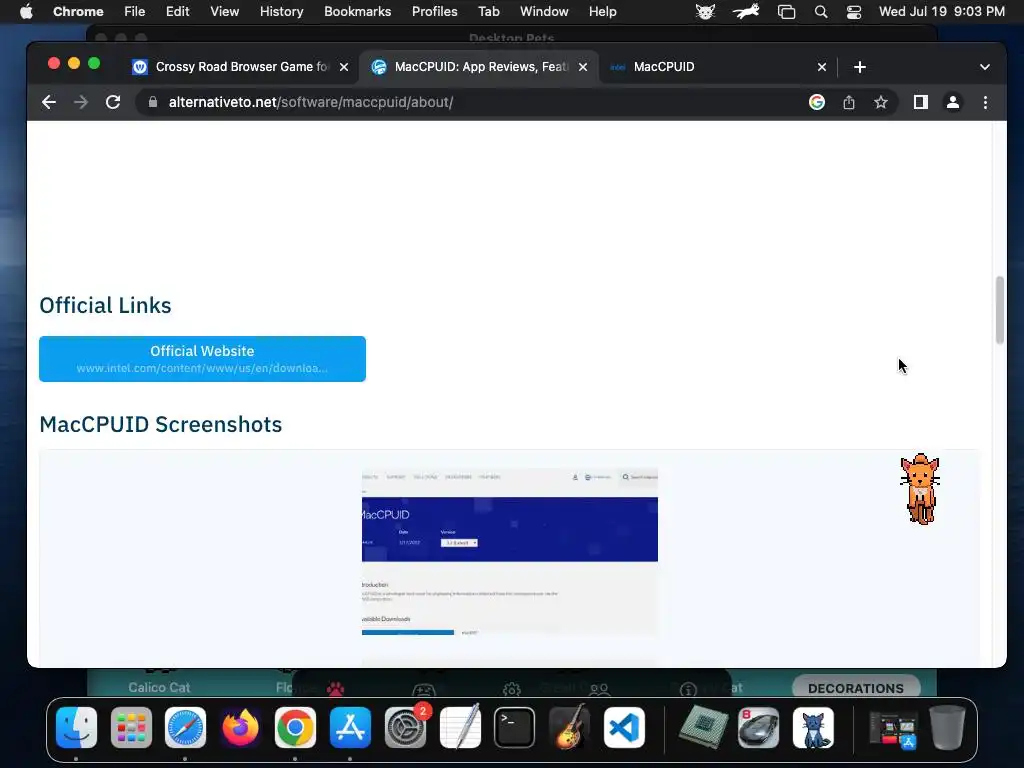The height and width of the screenshot is (768, 1024).
Task: Open the Chrome application menu
Action: [x=78, y=12]
